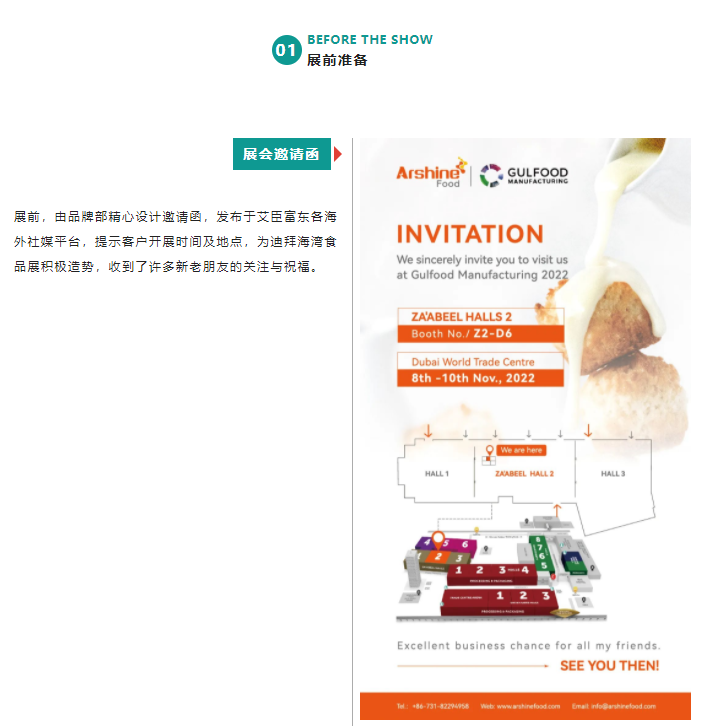
Task: Click the ZA'ABEEL HALL 2 floor plan label
Action: click(524, 474)
